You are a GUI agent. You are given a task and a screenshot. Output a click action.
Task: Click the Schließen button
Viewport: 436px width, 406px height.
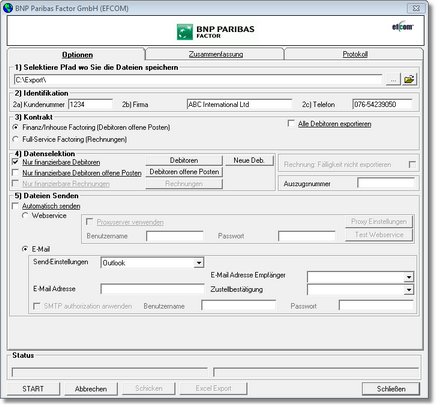pos(391,389)
